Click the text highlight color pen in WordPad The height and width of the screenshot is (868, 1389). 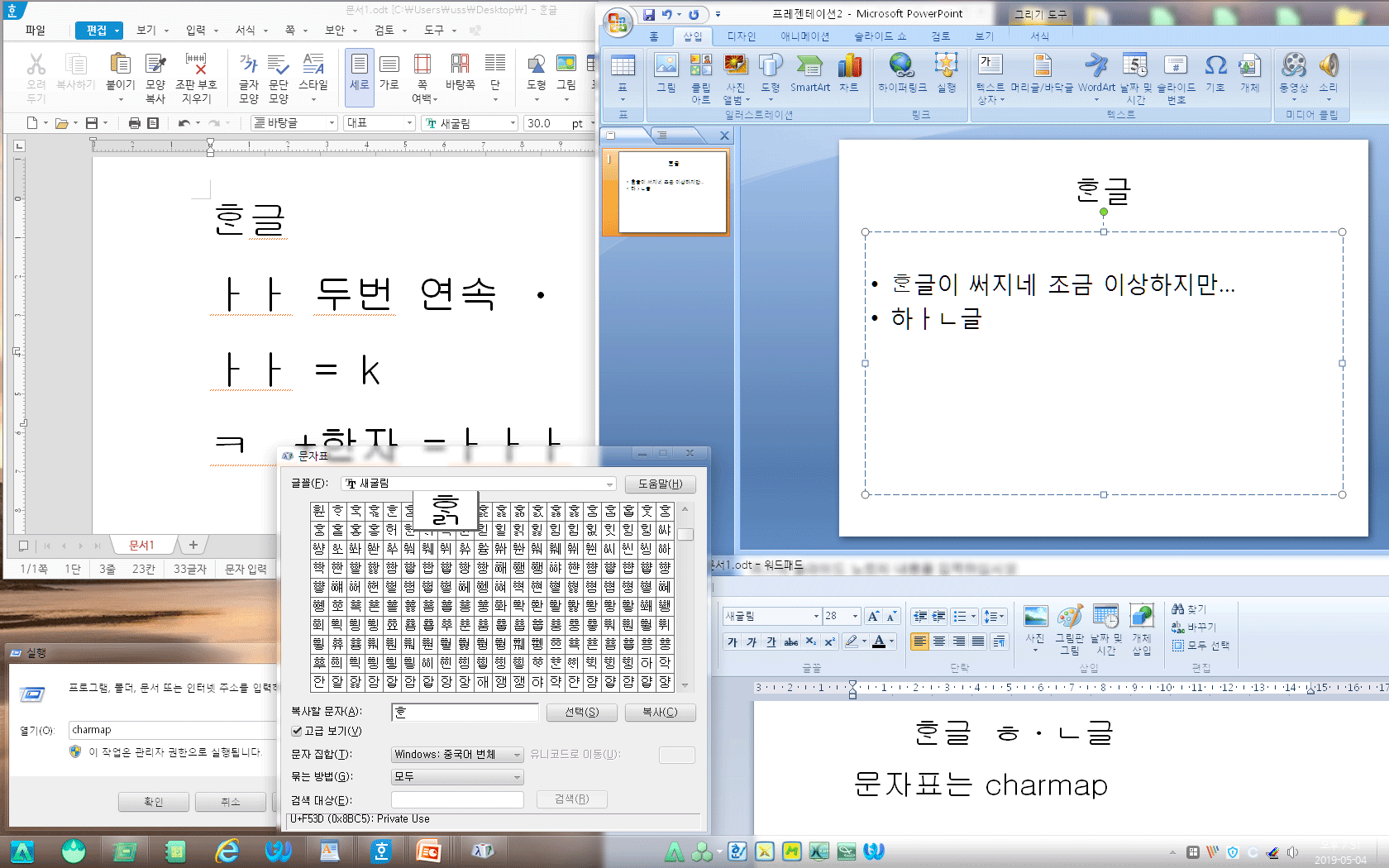852,641
